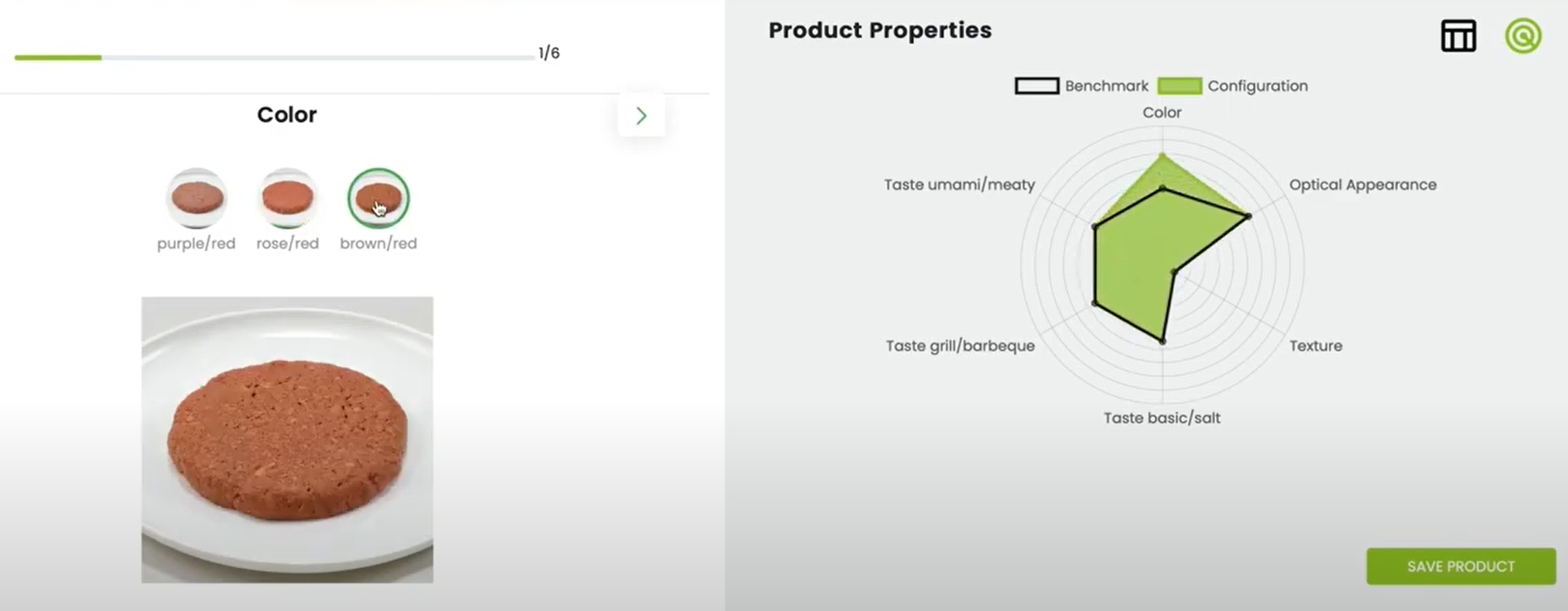Screen dimensions: 1568x611
Task: Click the purple/red text label
Action: coord(196,243)
